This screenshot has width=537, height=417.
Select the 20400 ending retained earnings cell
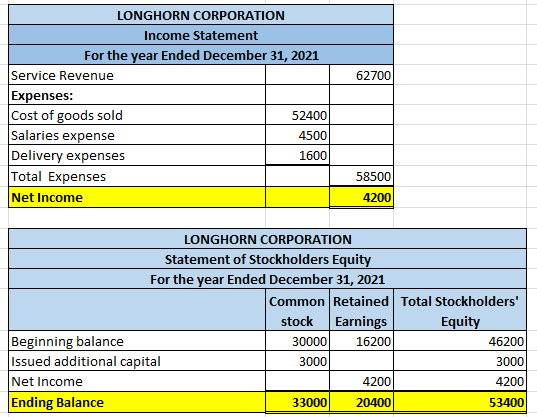coord(361,402)
